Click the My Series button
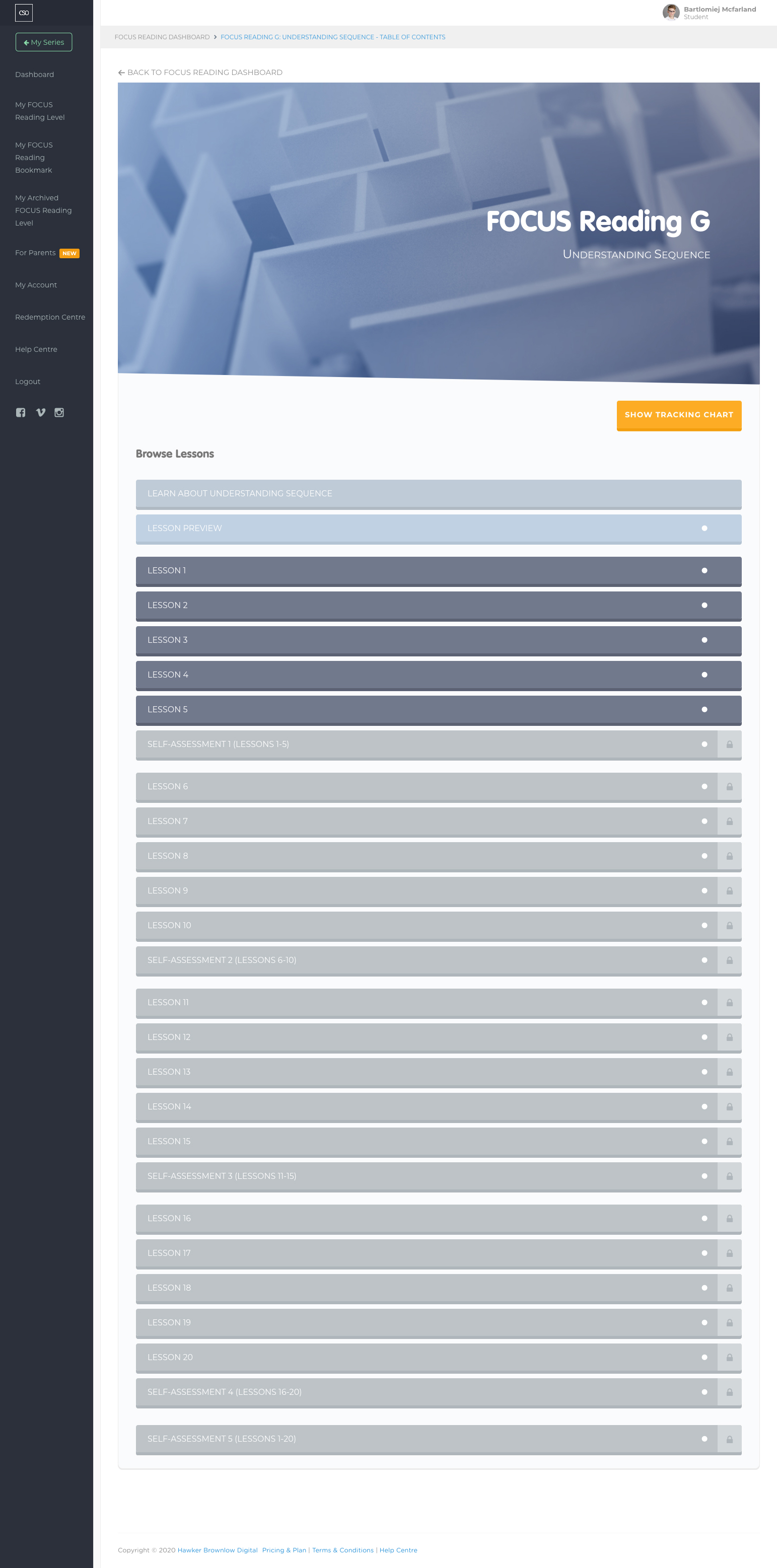Screen dimensions: 777x1568 click(44, 42)
